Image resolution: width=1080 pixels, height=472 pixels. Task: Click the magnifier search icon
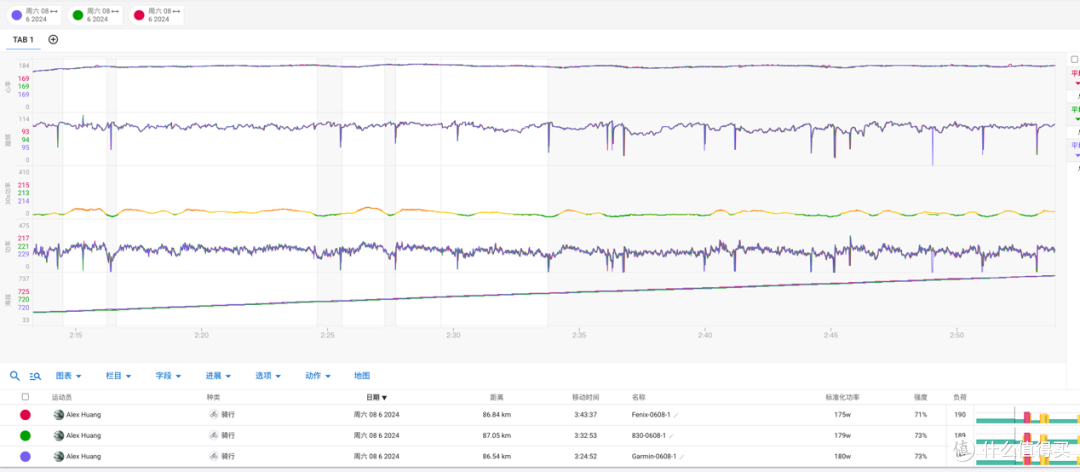pyautogui.click(x=14, y=376)
